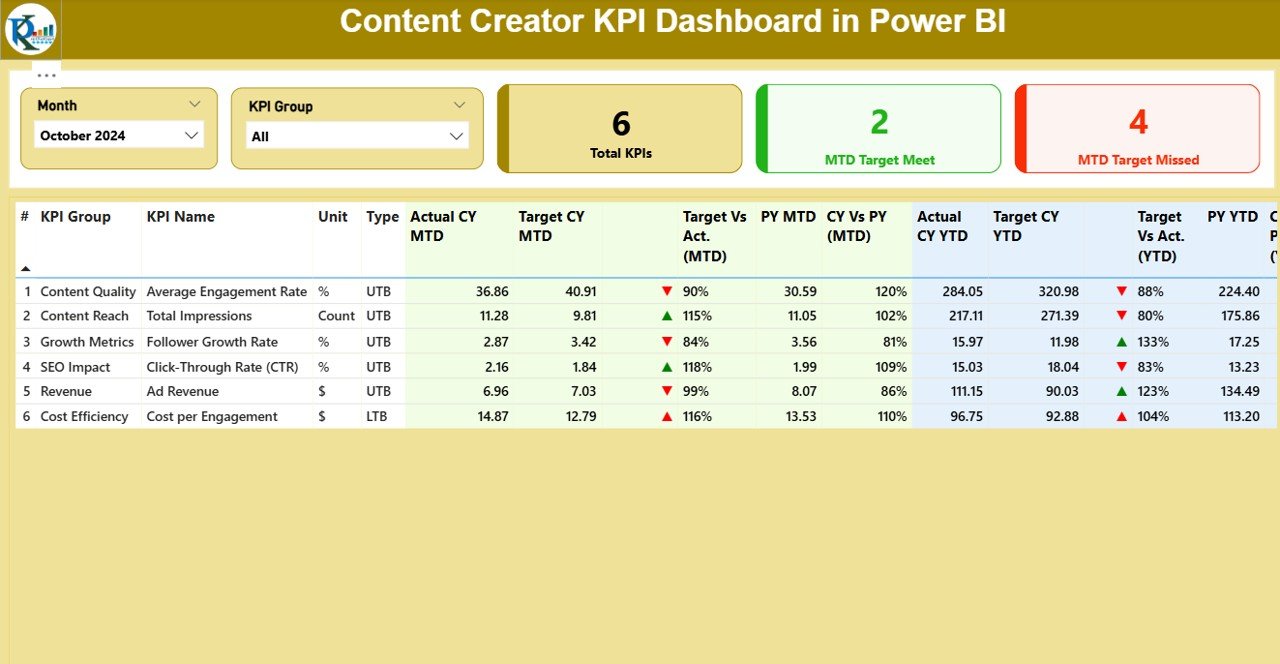Click PY YTD value 113.20
The height and width of the screenshot is (664, 1280).
pos(1238,416)
